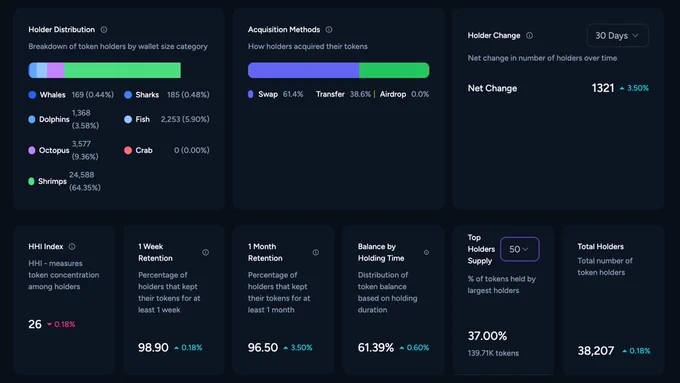
Task: Click the green Transfer segment of acquisition bar
Action: (x=394, y=70)
